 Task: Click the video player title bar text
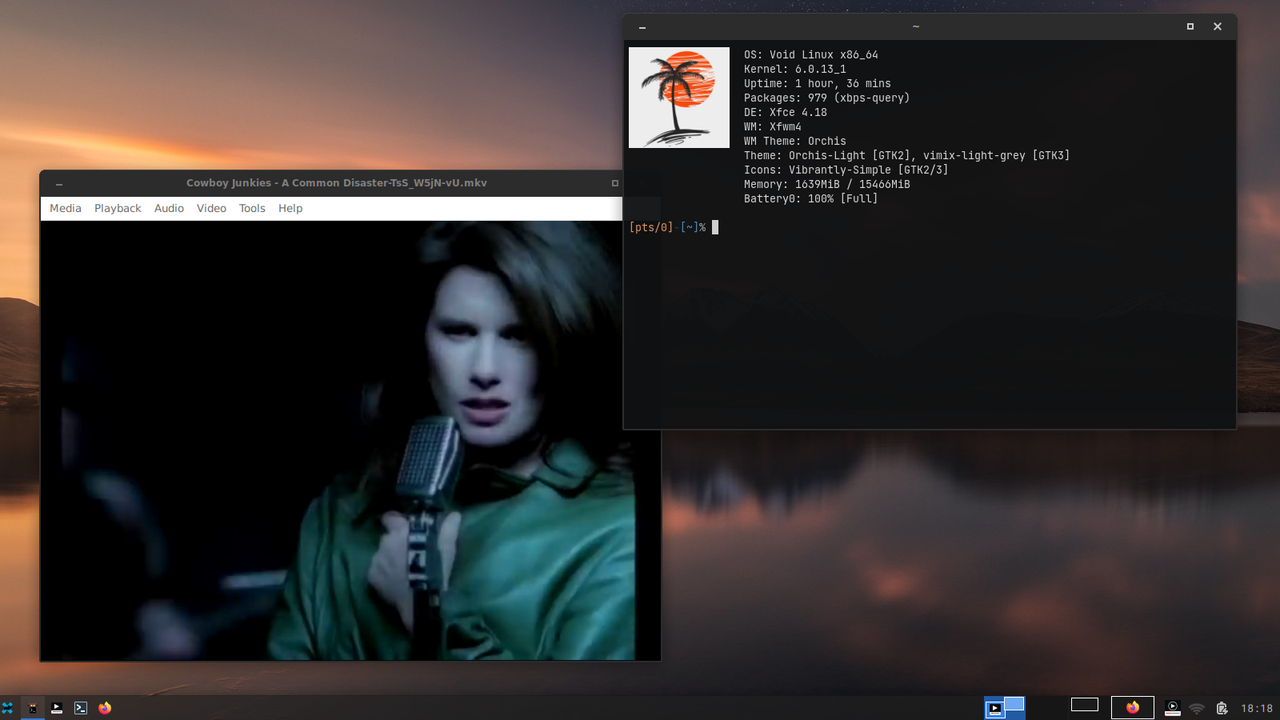point(337,183)
